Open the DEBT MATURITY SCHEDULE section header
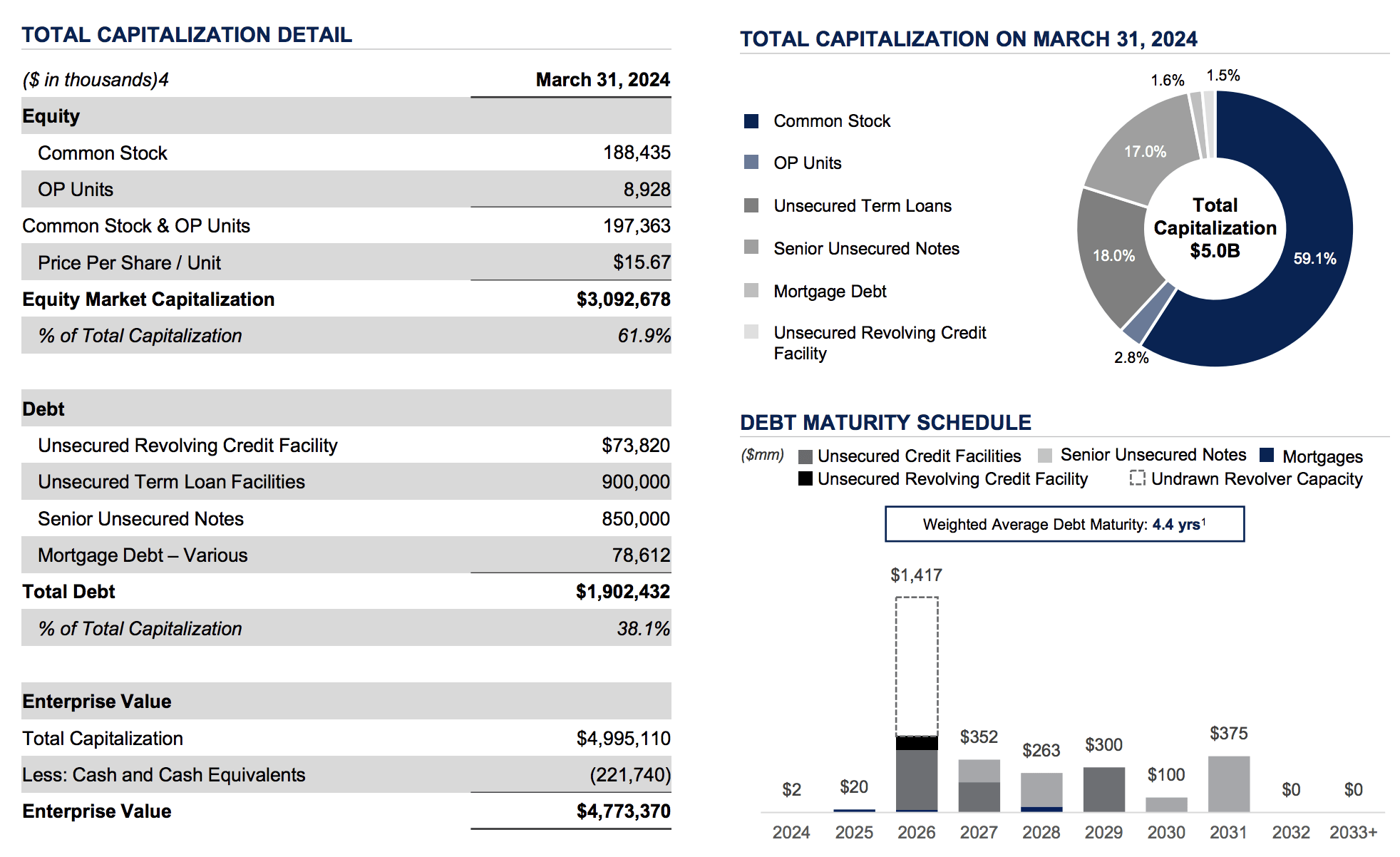 point(885,422)
